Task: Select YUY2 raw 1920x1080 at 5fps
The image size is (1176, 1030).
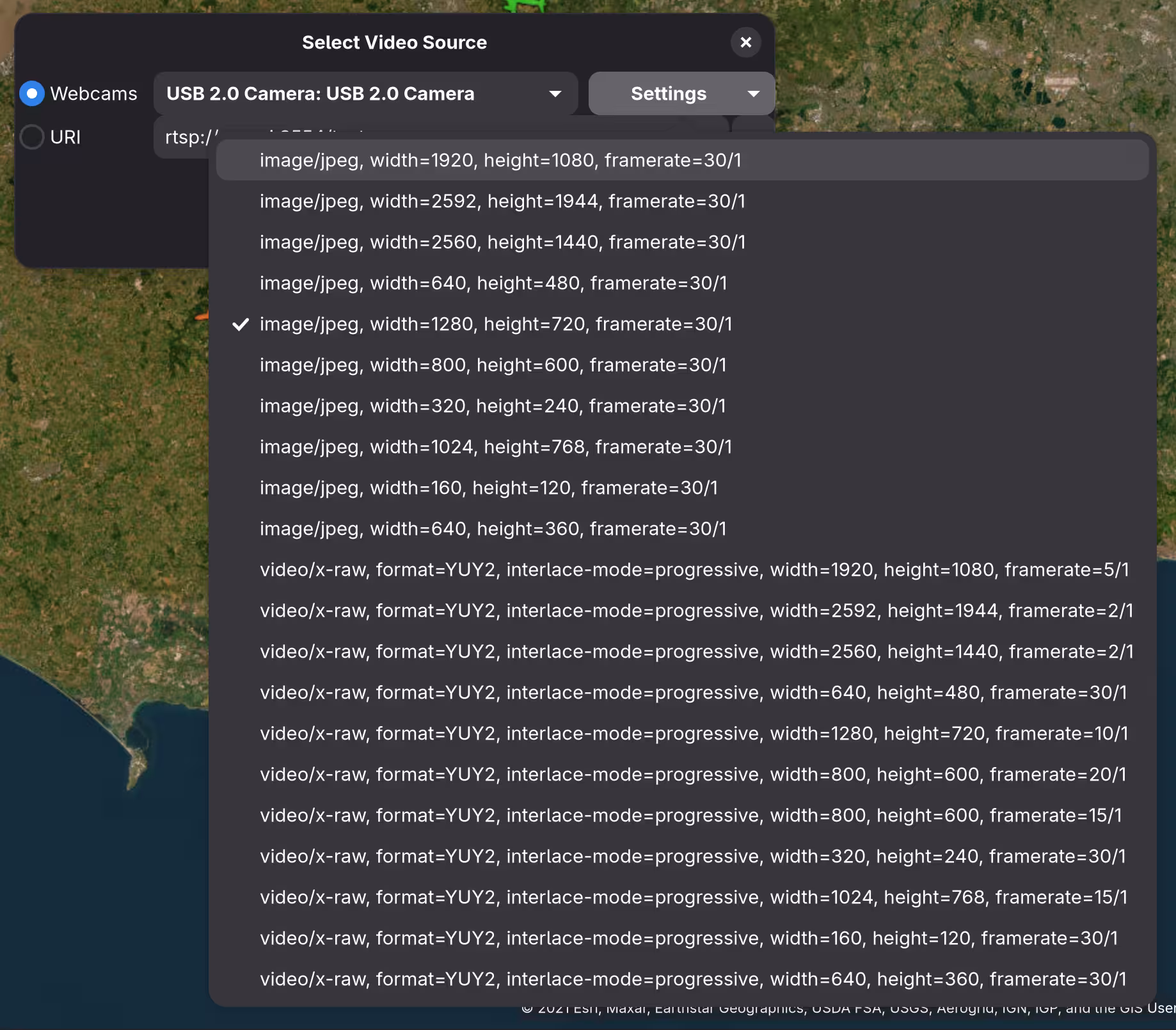Action: point(694,569)
